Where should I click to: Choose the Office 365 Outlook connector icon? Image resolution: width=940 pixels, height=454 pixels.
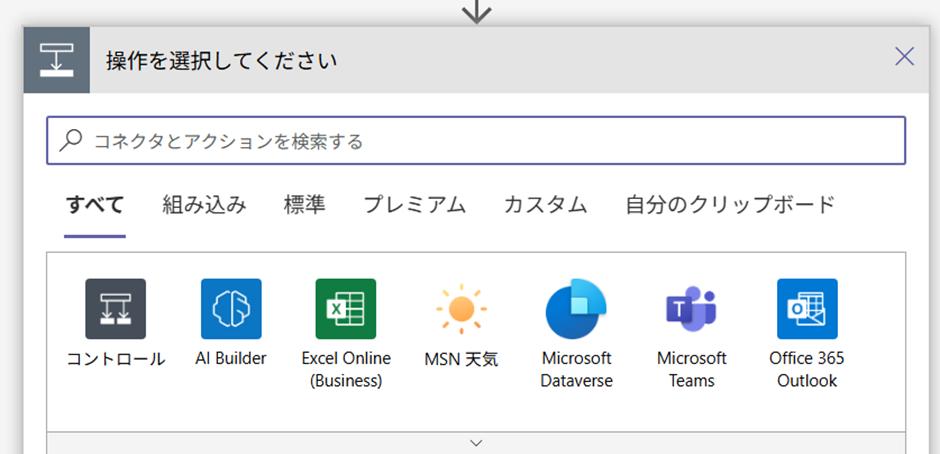coord(807,309)
